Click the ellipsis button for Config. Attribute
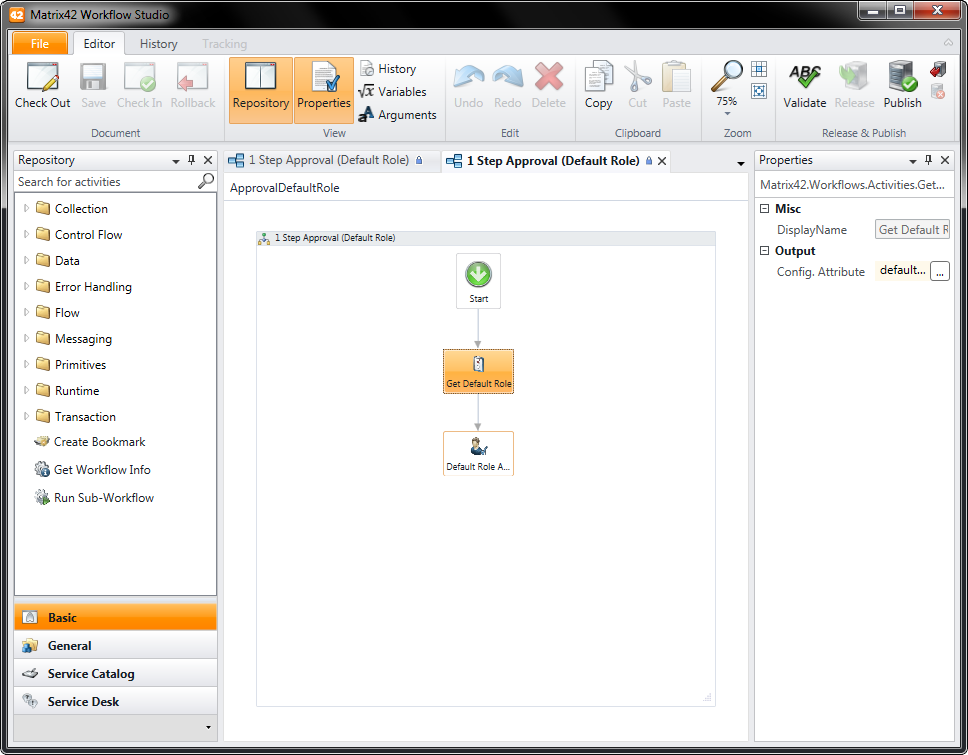This screenshot has height=755, width=968. click(x=940, y=271)
